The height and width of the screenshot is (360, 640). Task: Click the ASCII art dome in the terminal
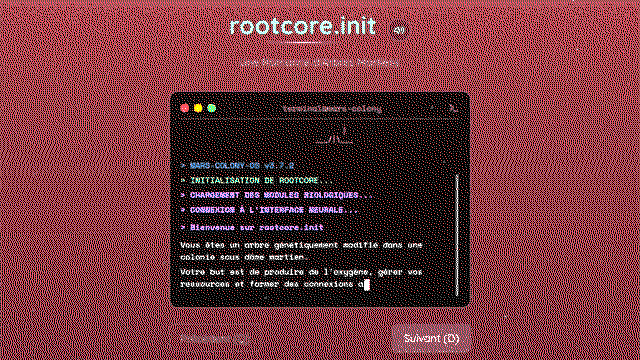[335, 136]
